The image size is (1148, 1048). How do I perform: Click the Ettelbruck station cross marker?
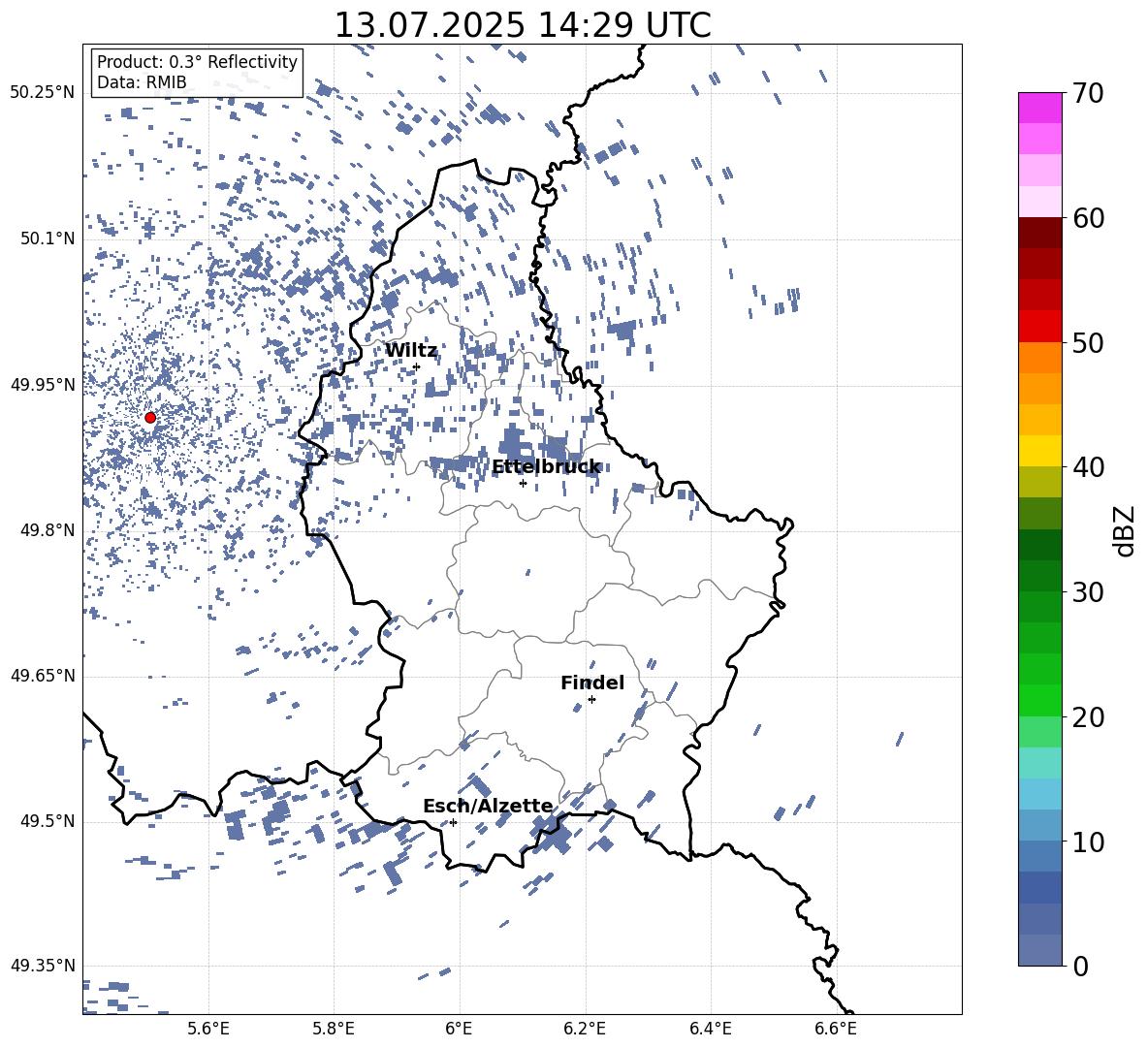tap(523, 484)
